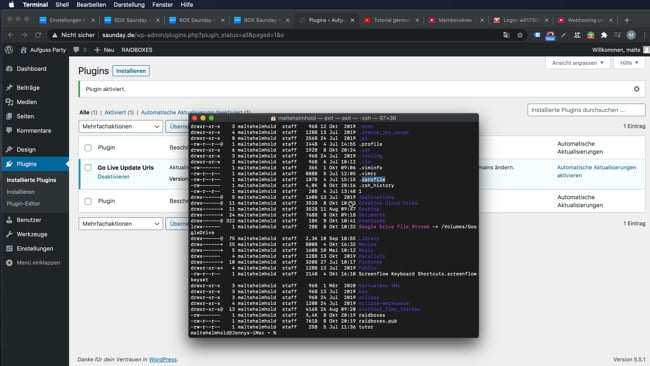Open the Dashboard in sidebar
650x366 pixels.
(x=32, y=69)
